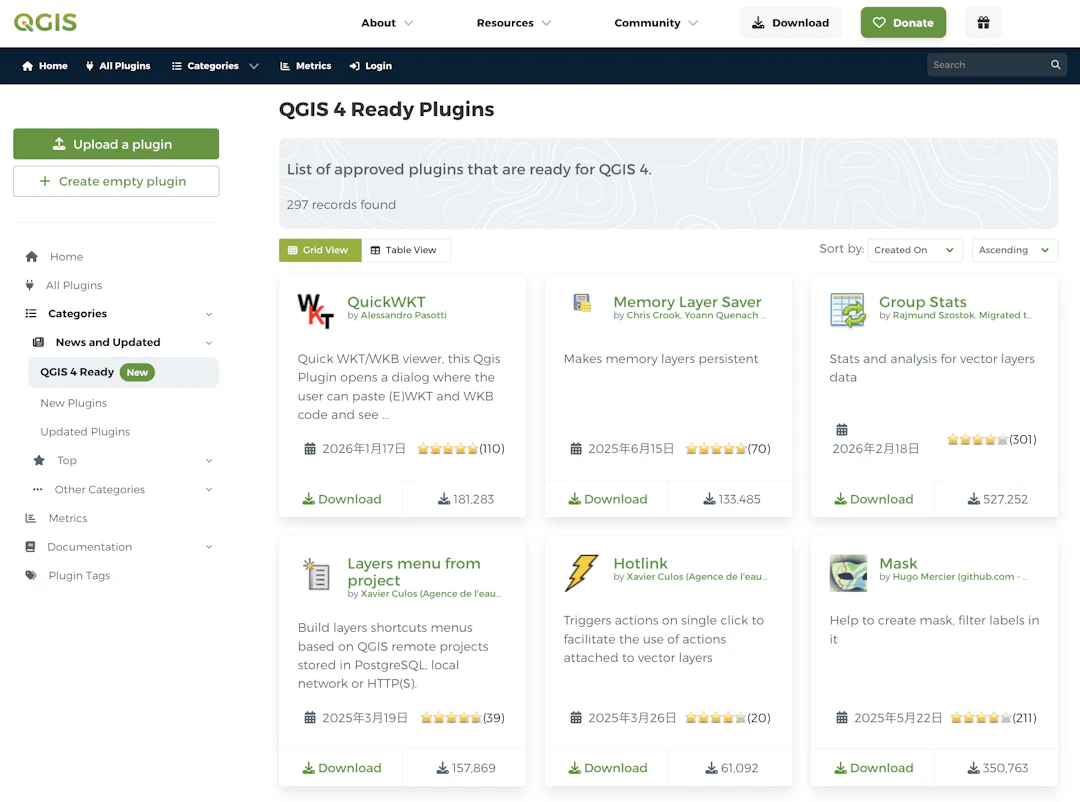Click the header Download button
1080x802 pixels.
pos(790,23)
